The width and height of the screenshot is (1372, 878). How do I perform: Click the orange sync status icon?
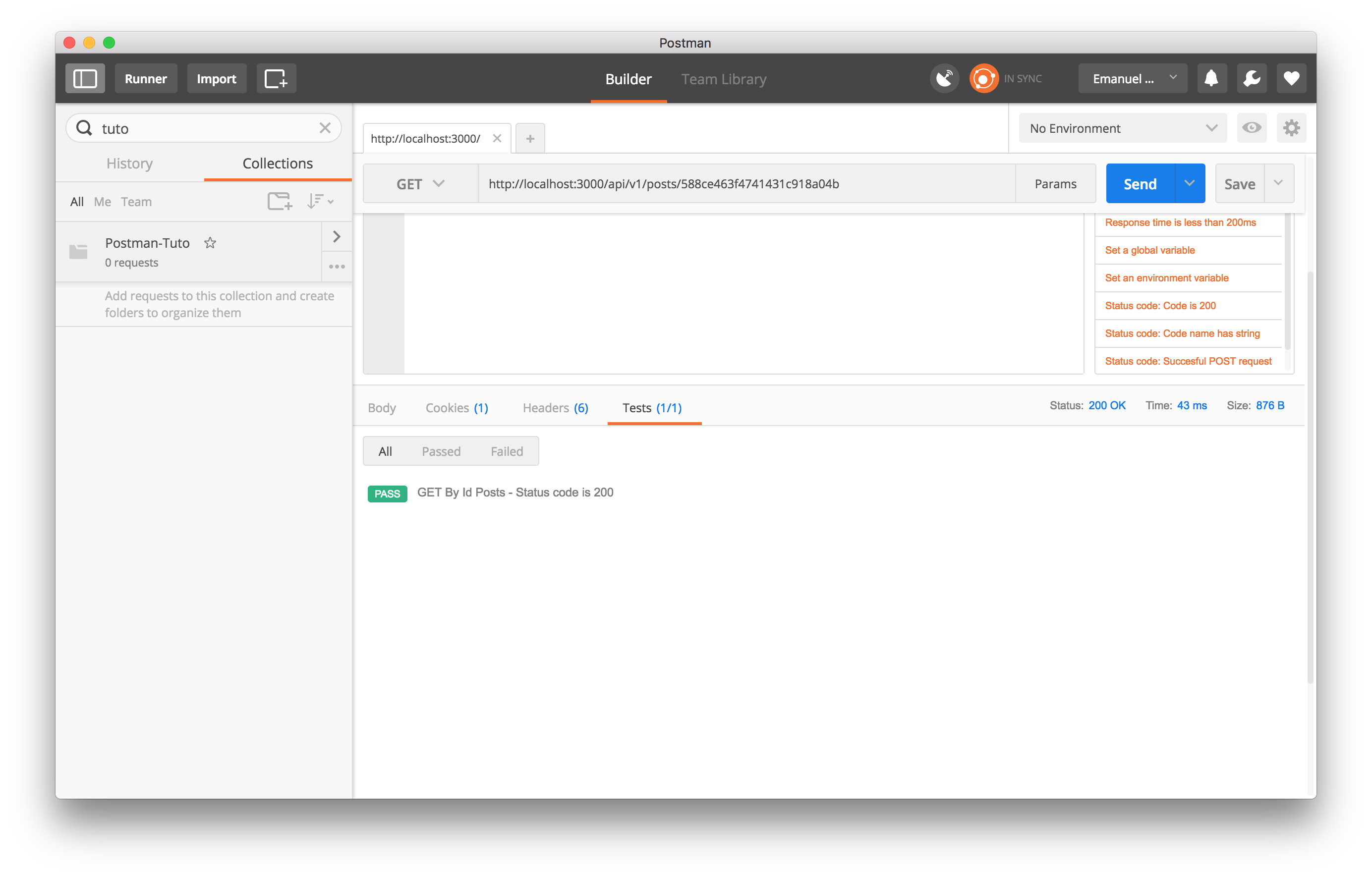click(x=984, y=78)
